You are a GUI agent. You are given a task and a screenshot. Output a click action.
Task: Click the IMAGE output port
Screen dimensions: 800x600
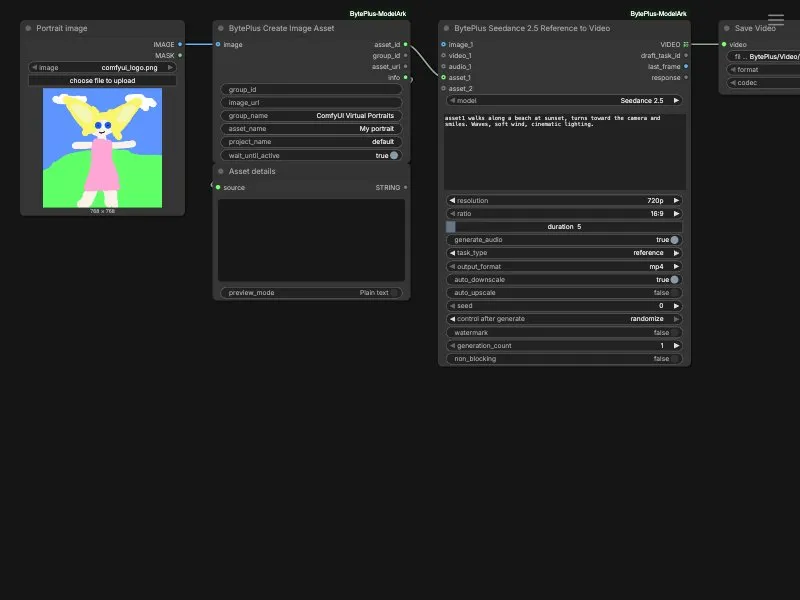(x=180, y=44)
